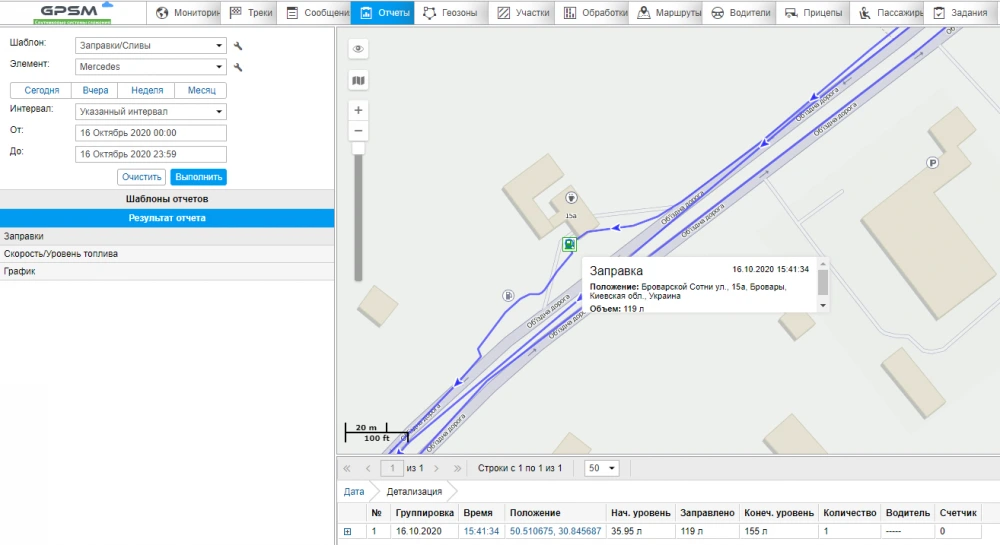Go to last page of results
The height and width of the screenshot is (546, 1000).
click(x=457, y=468)
